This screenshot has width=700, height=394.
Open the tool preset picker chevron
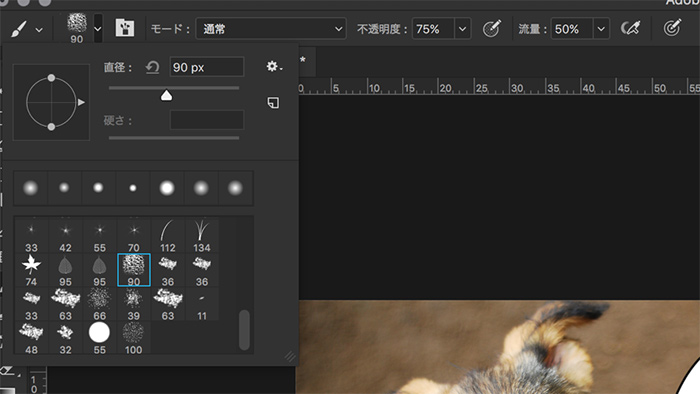[39, 30]
